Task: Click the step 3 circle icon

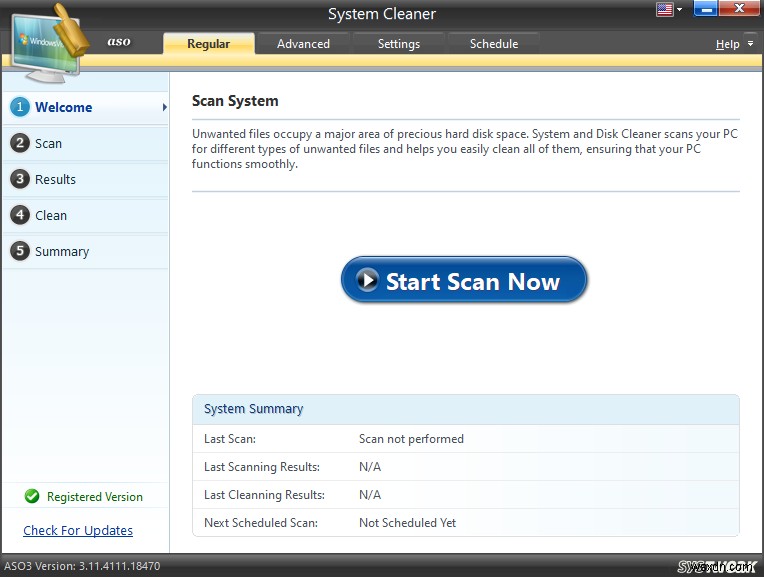Action: (x=19, y=179)
